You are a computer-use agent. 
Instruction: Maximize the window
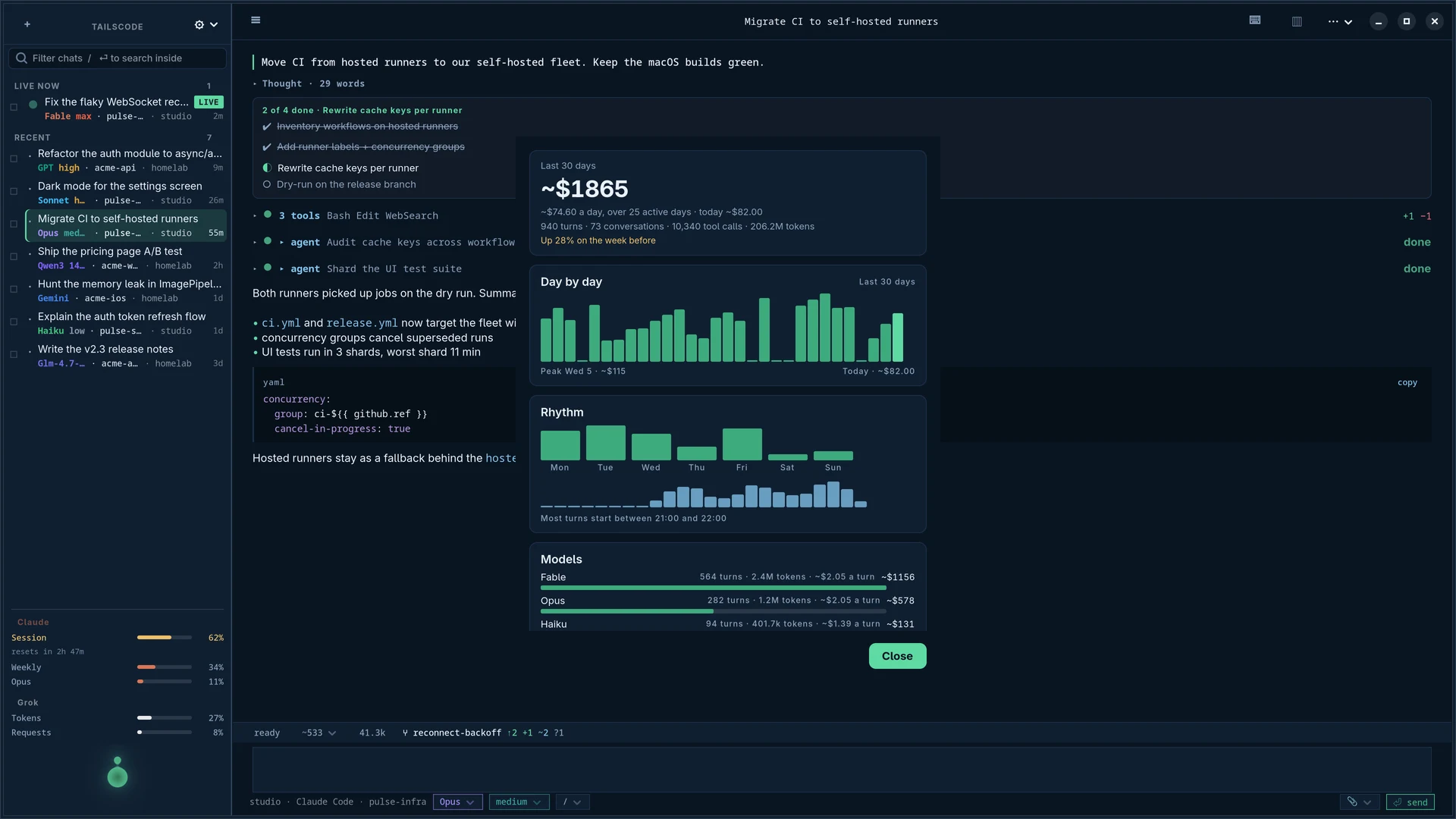tap(1407, 21)
